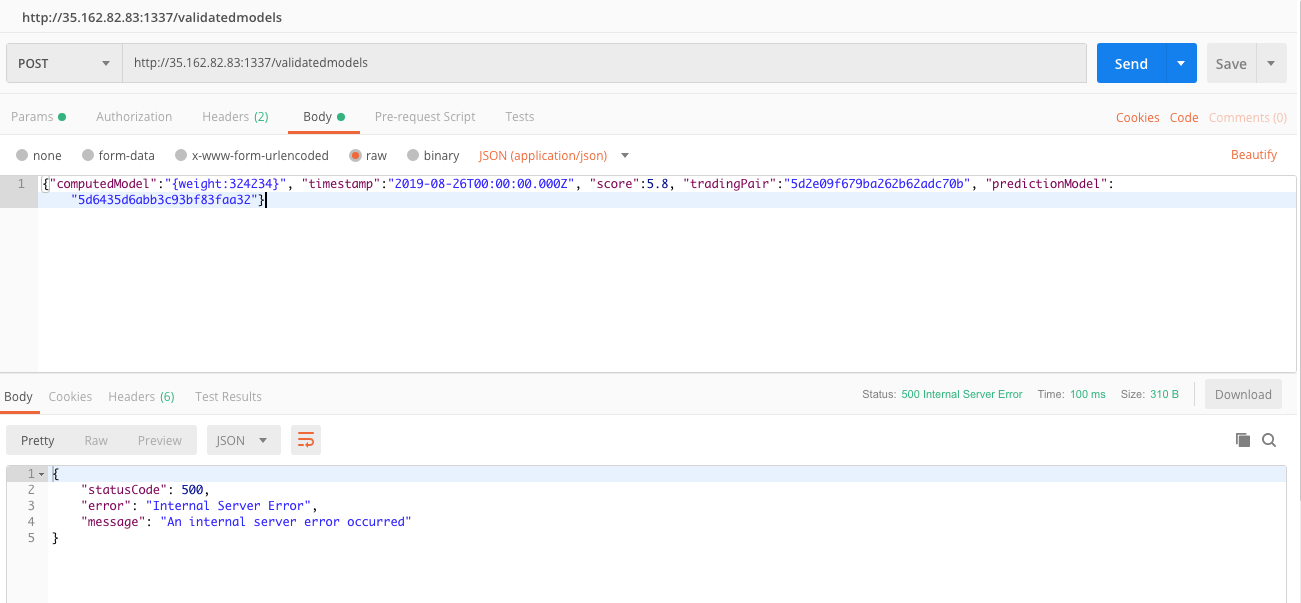Switch to the response Body tab

(19, 397)
